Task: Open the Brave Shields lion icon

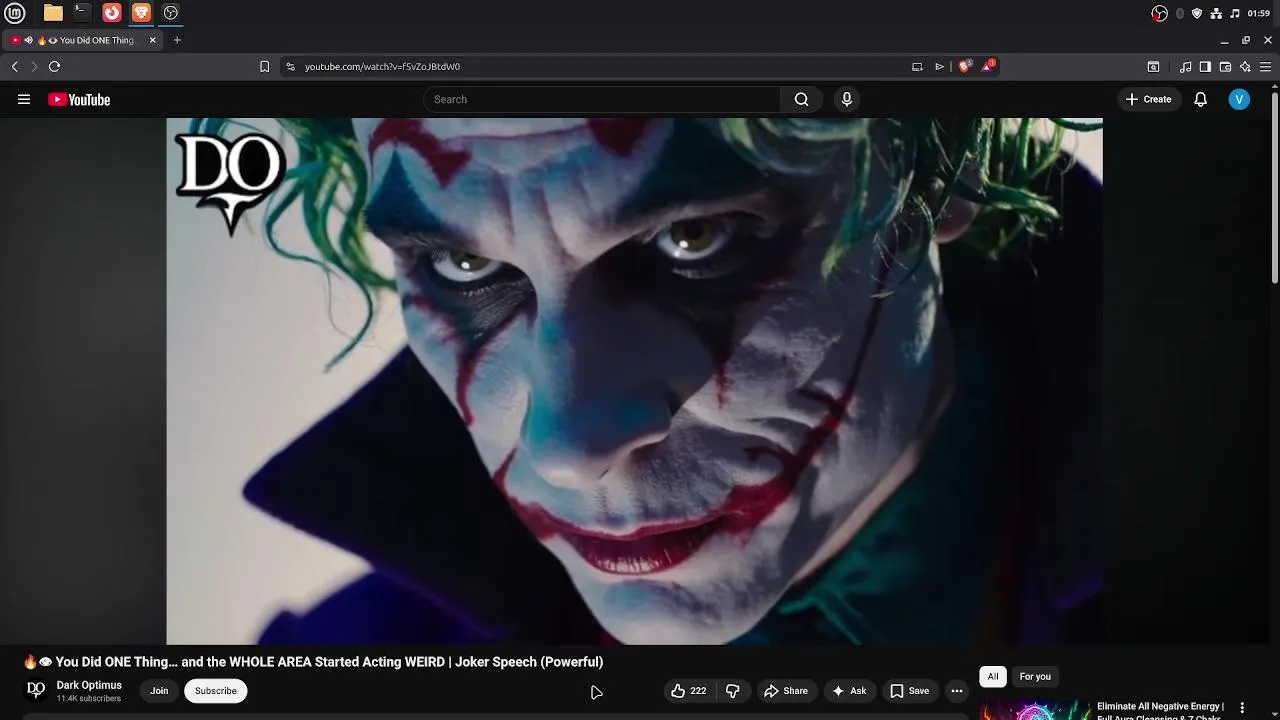Action: (x=964, y=66)
